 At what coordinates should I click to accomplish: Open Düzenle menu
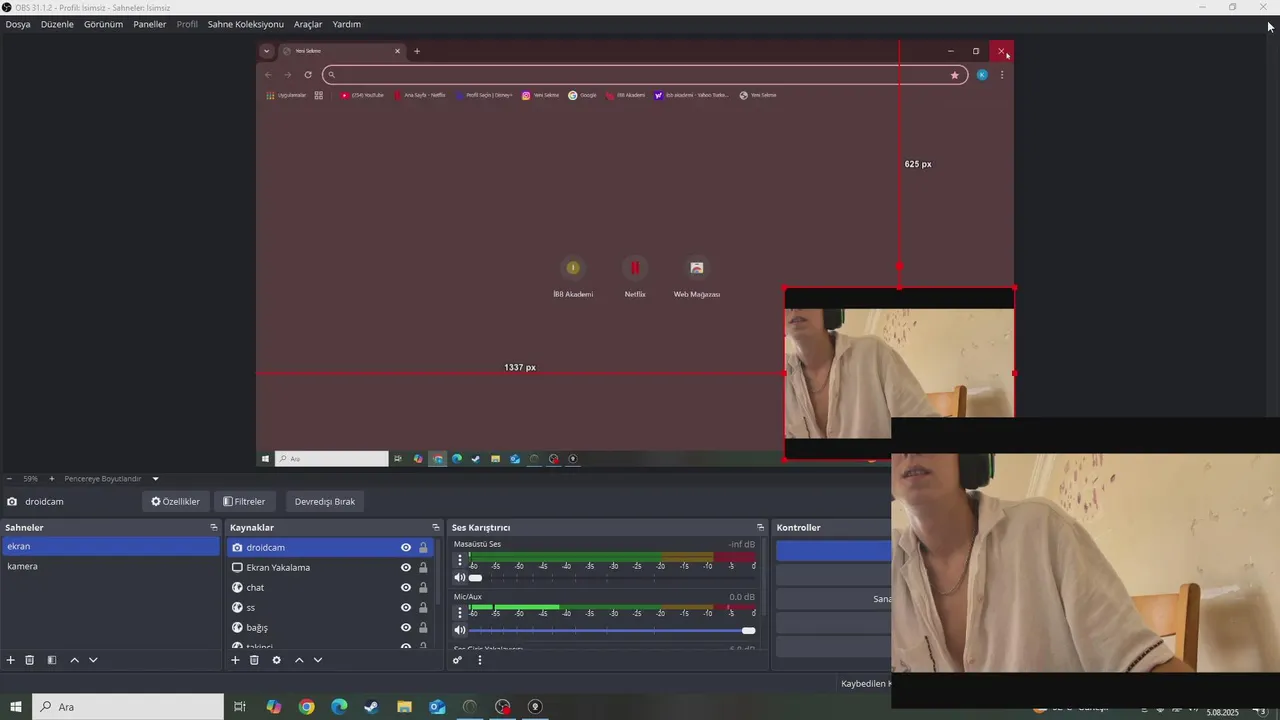[x=57, y=24]
